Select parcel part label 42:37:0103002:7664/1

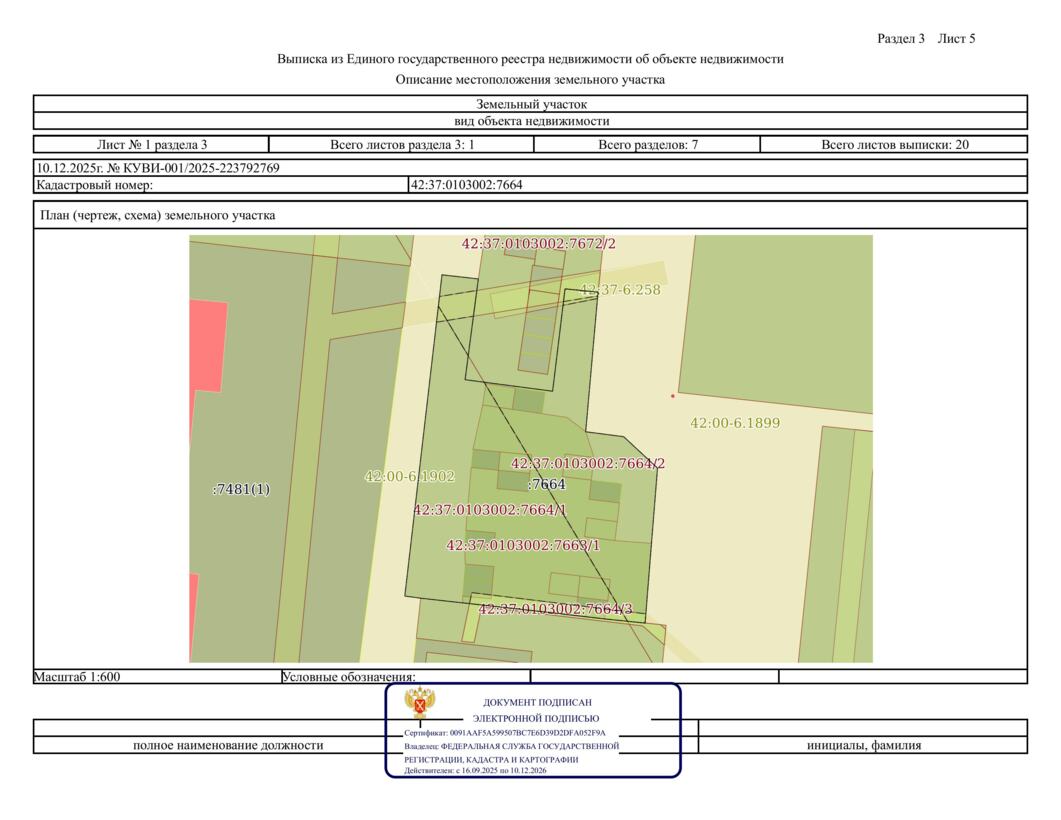tap(490, 510)
